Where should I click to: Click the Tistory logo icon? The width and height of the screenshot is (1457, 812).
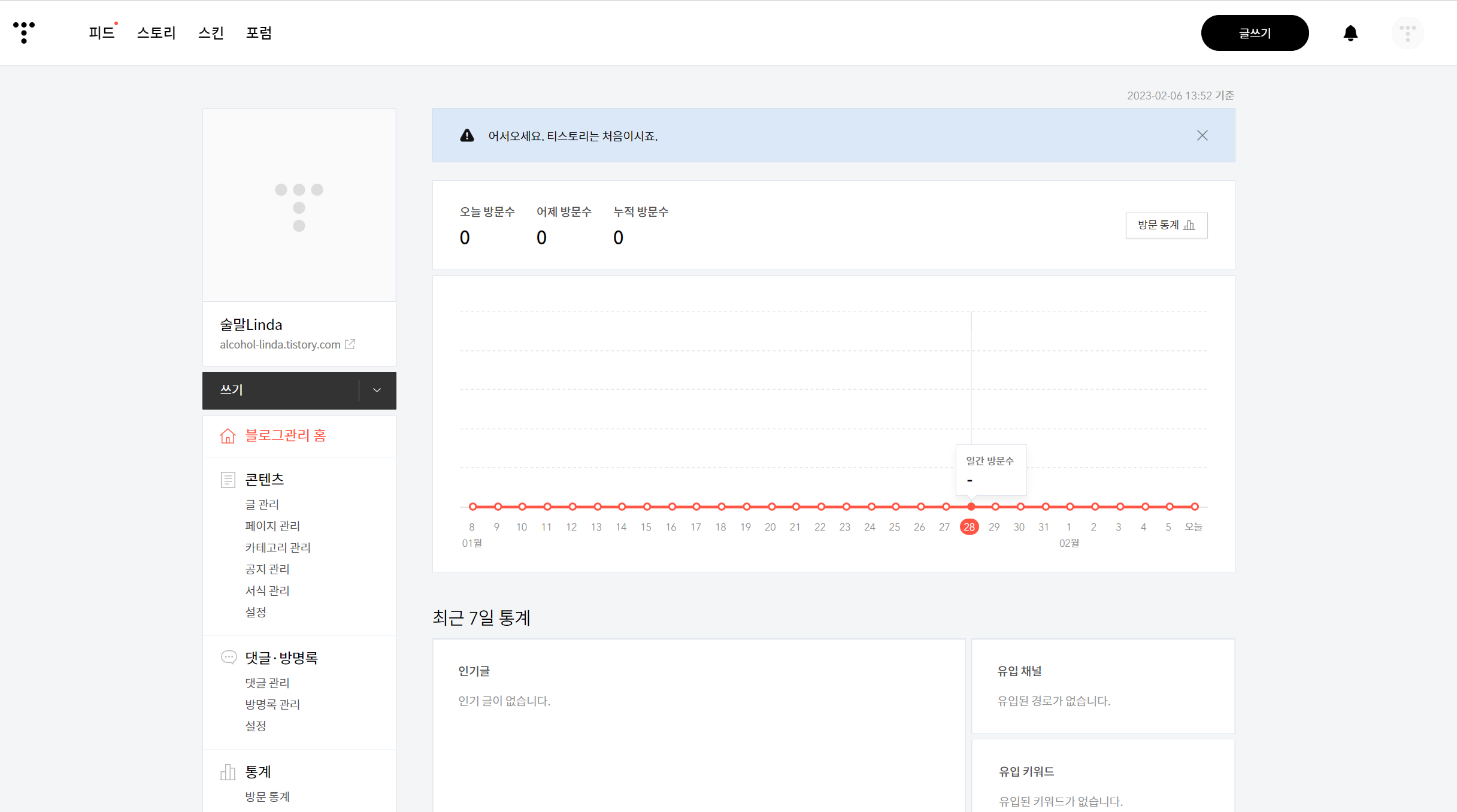[24, 32]
